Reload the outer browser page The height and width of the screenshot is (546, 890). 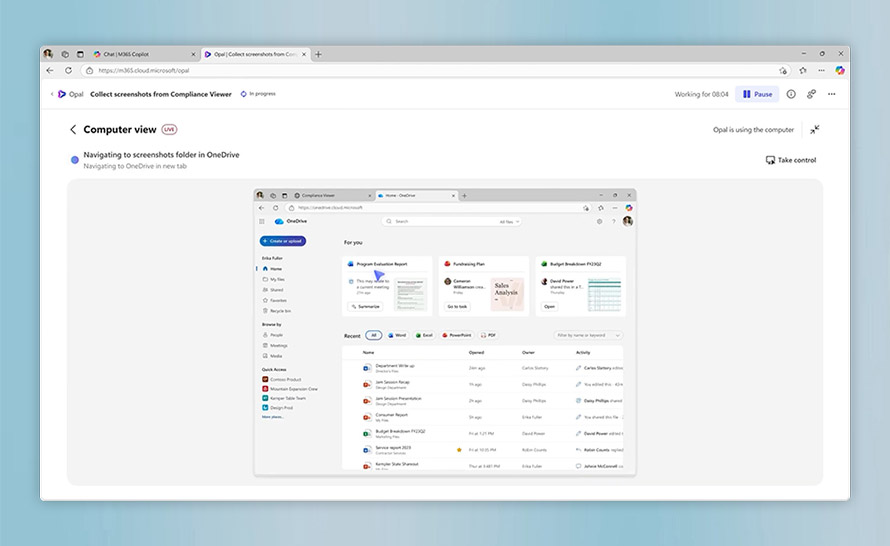coord(68,70)
